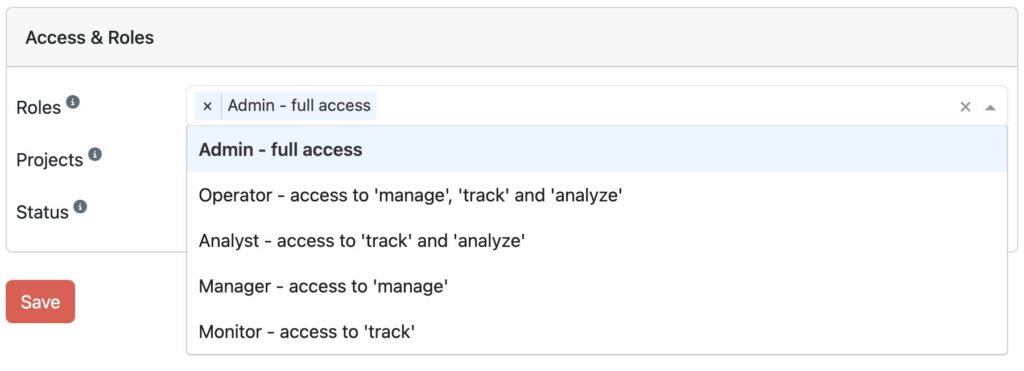The image size is (1024, 371).
Task: Click the info icon beside Projects label
Action: point(95,155)
